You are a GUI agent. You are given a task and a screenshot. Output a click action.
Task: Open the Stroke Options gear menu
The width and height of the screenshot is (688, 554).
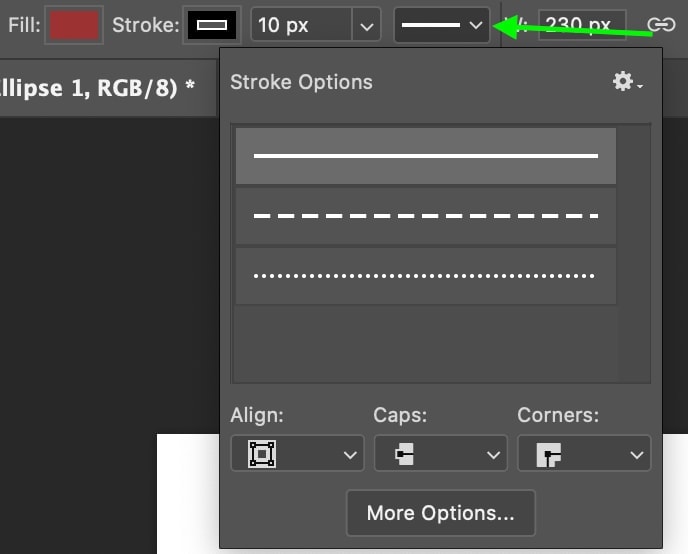coord(627,82)
